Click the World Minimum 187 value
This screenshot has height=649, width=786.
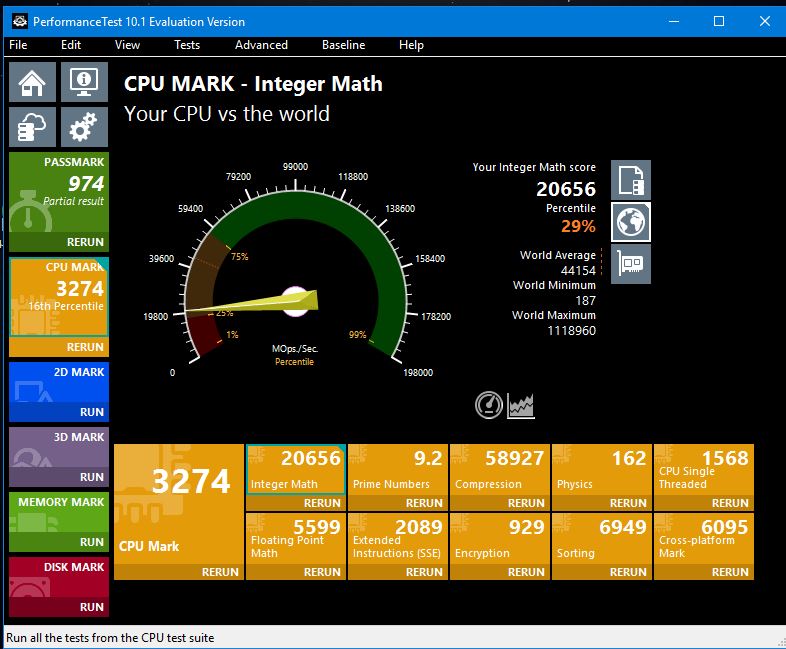point(585,301)
